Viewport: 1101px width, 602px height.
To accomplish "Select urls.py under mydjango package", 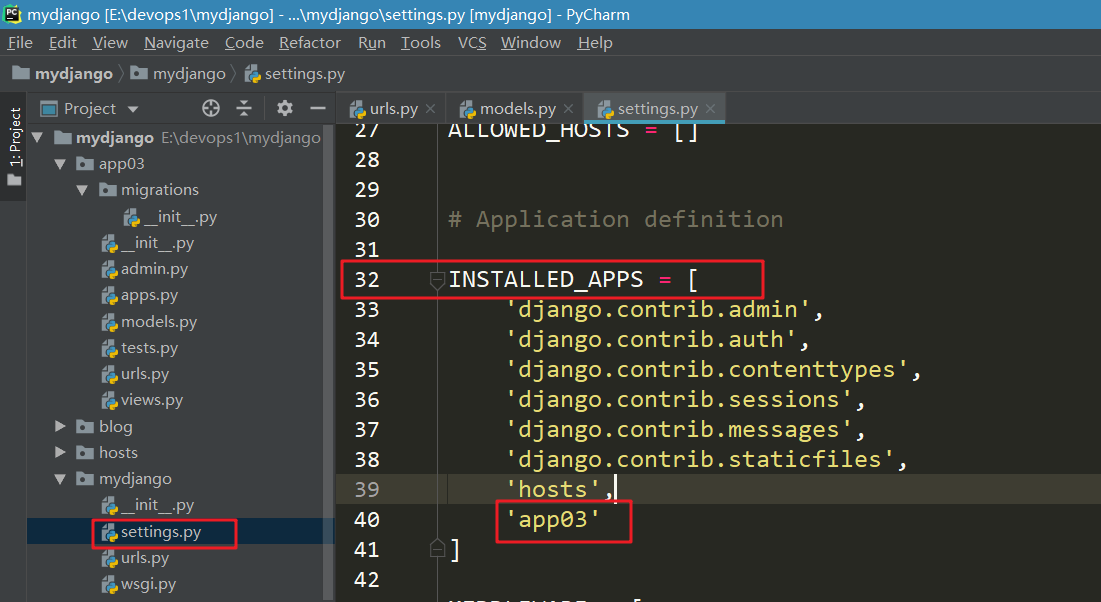I will tap(135, 558).
